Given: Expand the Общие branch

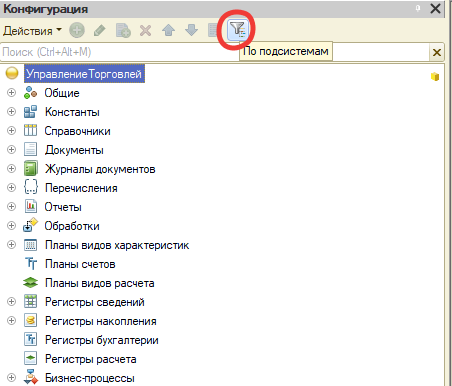Looking at the screenshot, I should tap(11, 92).
